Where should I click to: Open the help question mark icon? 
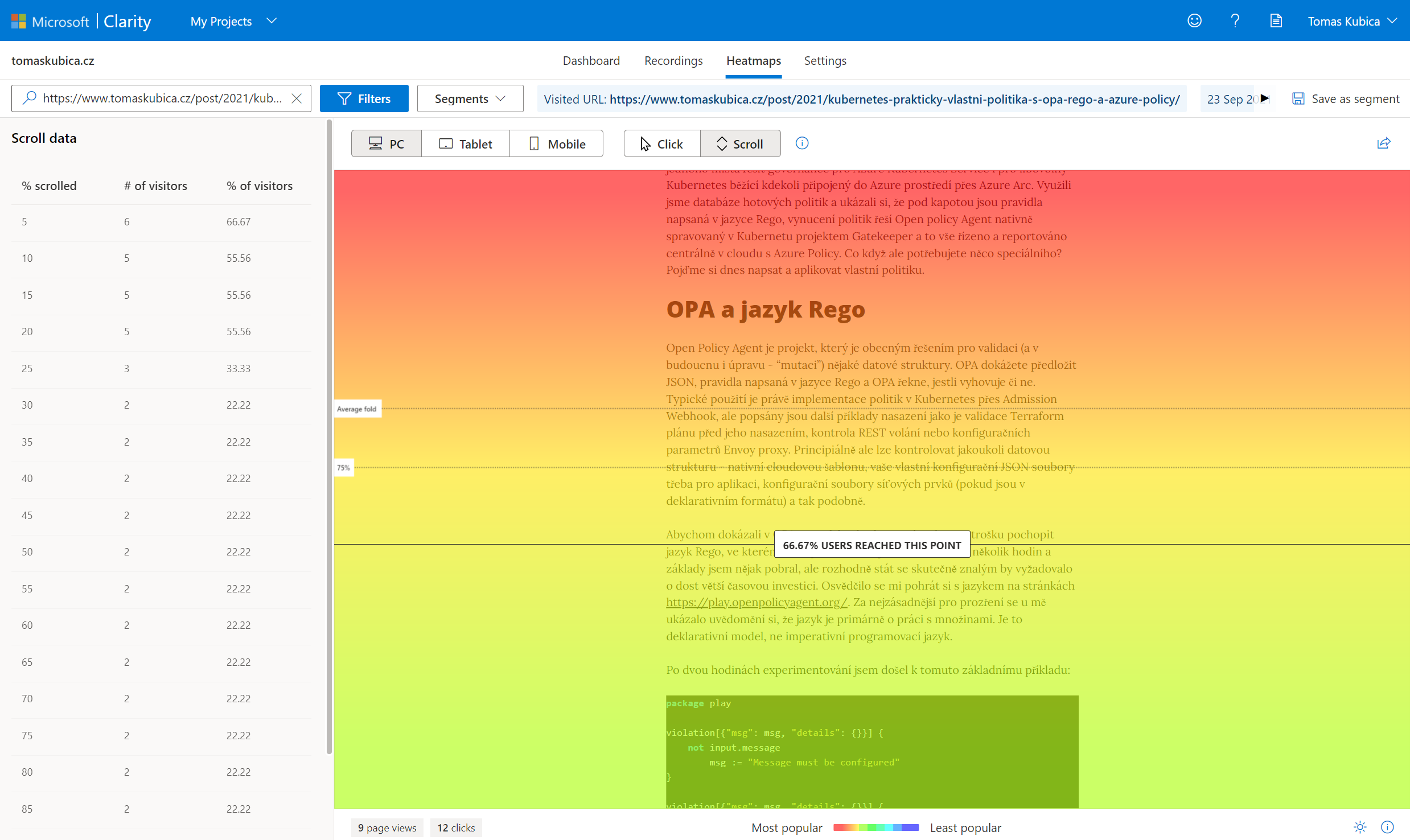pyautogui.click(x=1235, y=21)
